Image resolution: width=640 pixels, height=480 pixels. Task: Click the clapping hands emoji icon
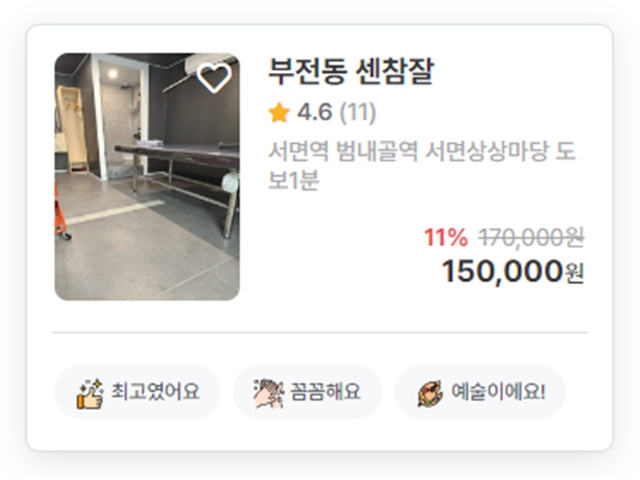pos(268,393)
